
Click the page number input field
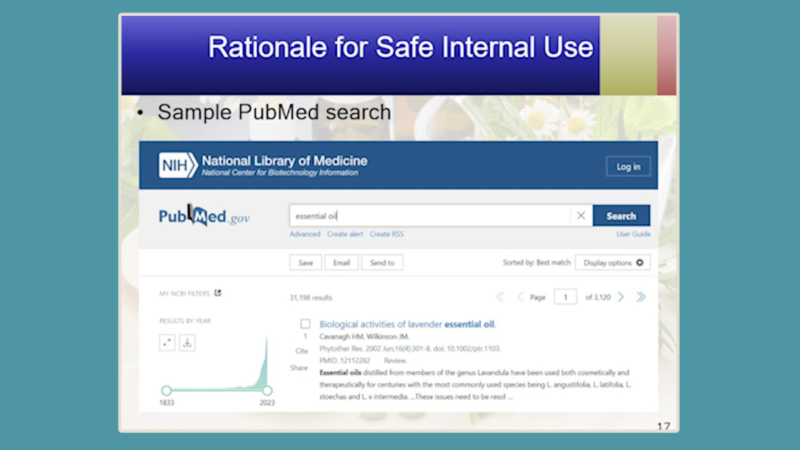(x=566, y=297)
